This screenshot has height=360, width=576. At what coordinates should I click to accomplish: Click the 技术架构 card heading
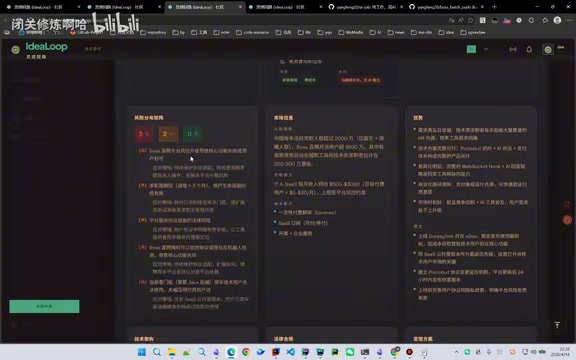tap(144, 339)
